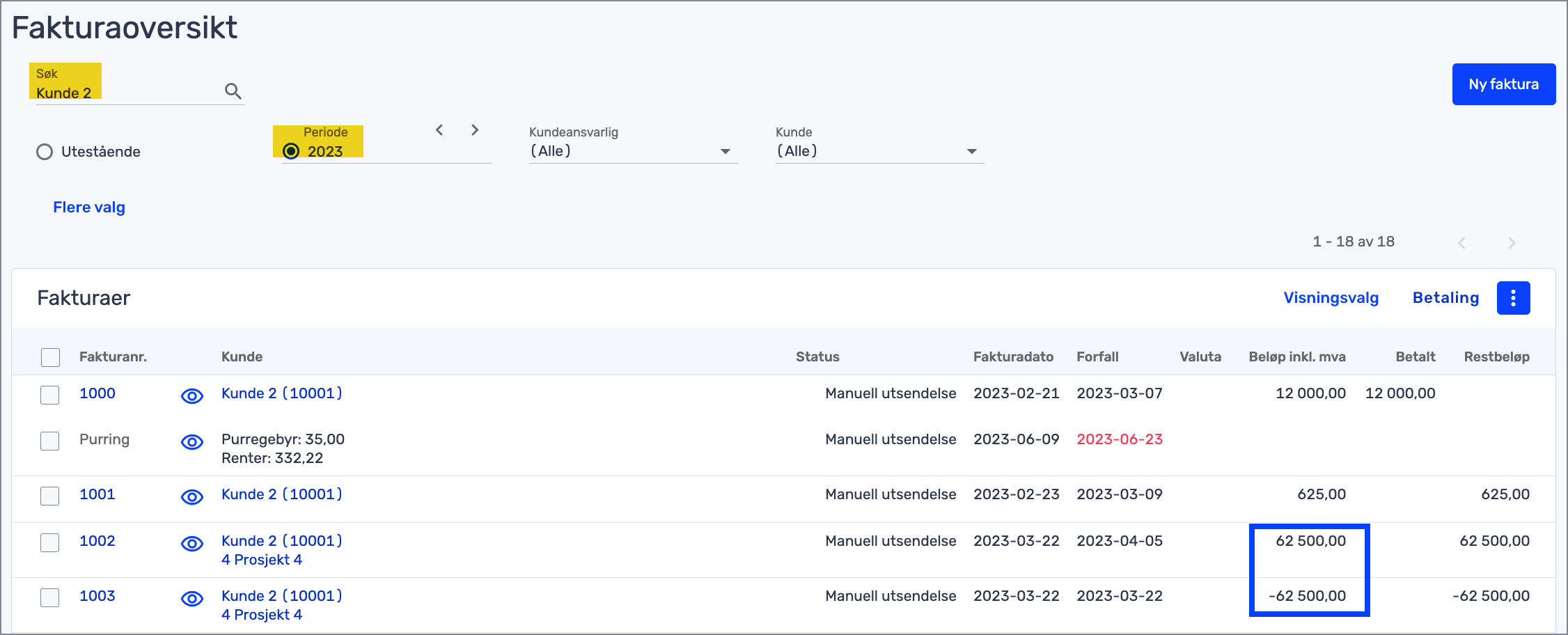This screenshot has height=635, width=1568.
Task: Open Kunde 2 (10001) on invoice 1002 row
Action: click(x=282, y=541)
